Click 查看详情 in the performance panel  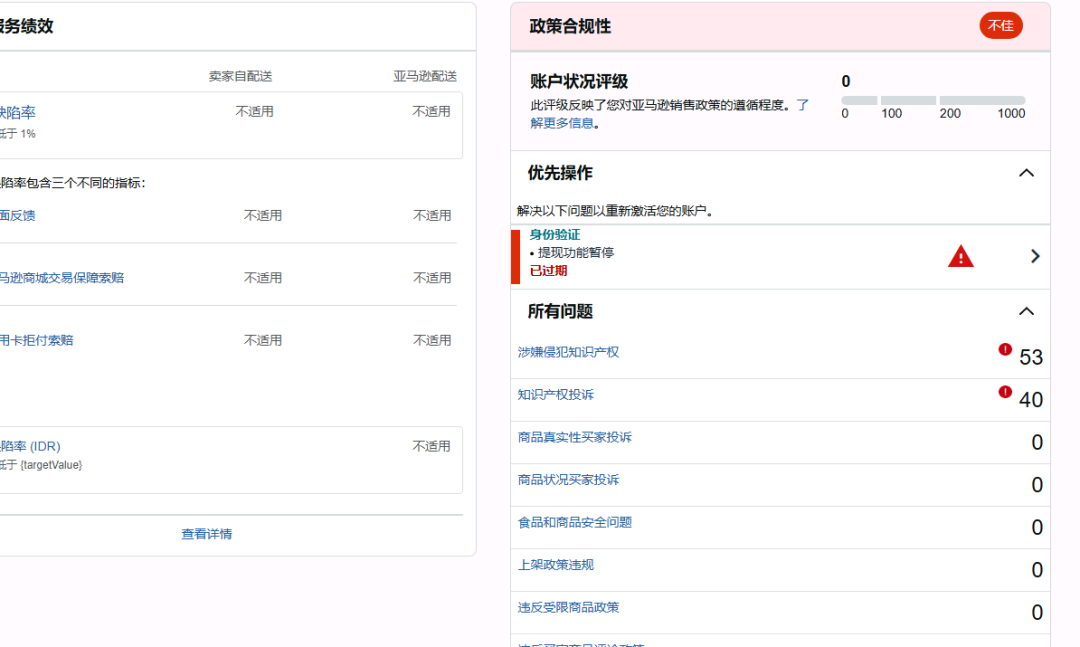coord(207,534)
